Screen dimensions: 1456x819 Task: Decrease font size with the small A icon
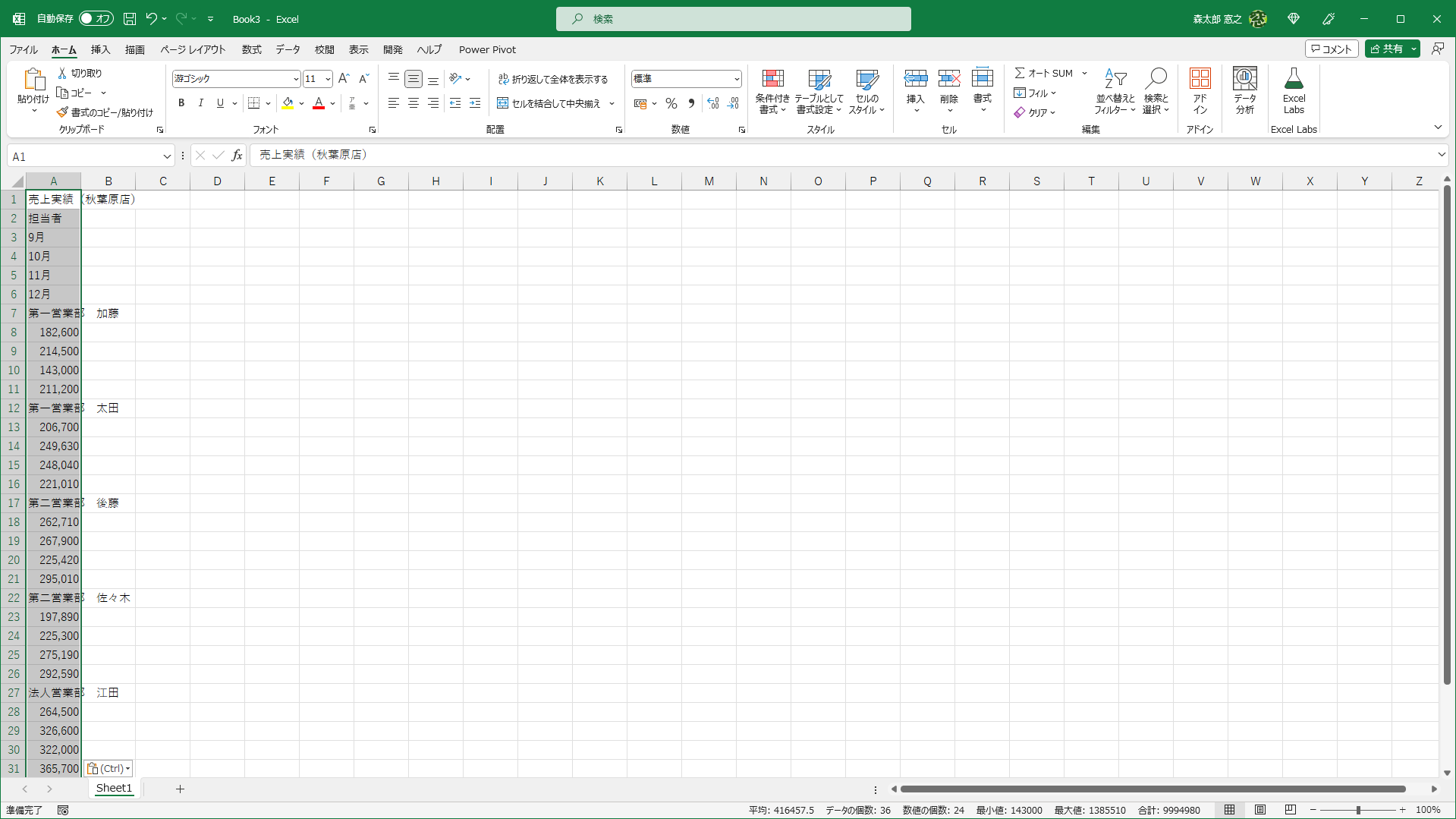click(363, 78)
